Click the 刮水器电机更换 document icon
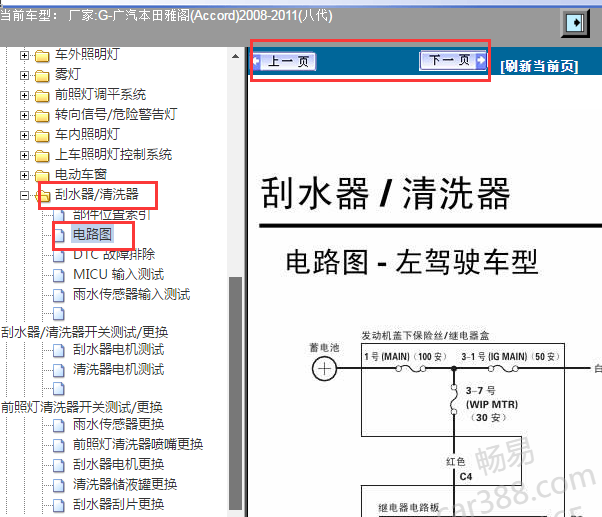Viewport: 602px width, 517px height. (59, 465)
